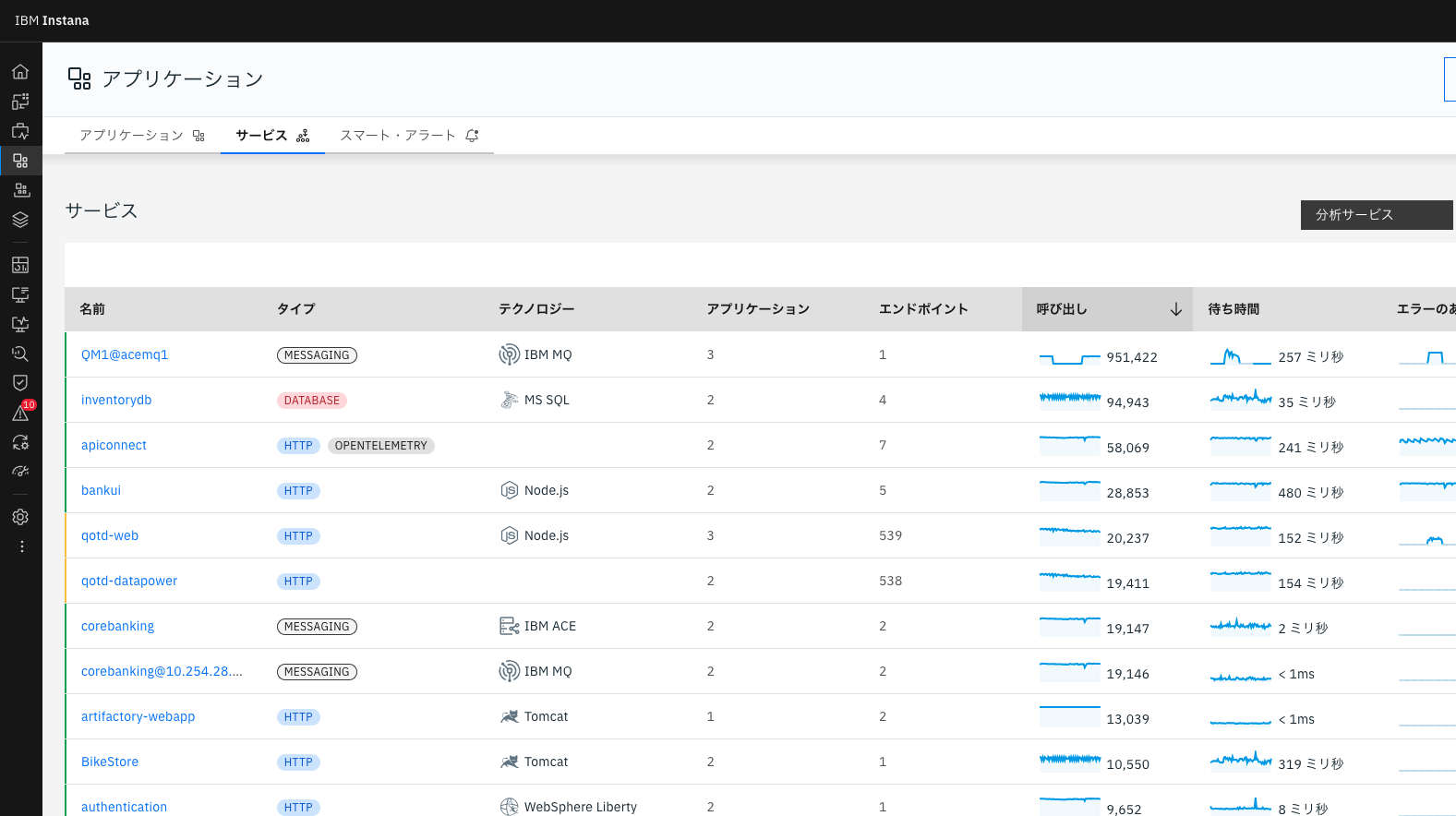Open the Home icon in sidebar
The image size is (1456, 816).
(x=20, y=72)
